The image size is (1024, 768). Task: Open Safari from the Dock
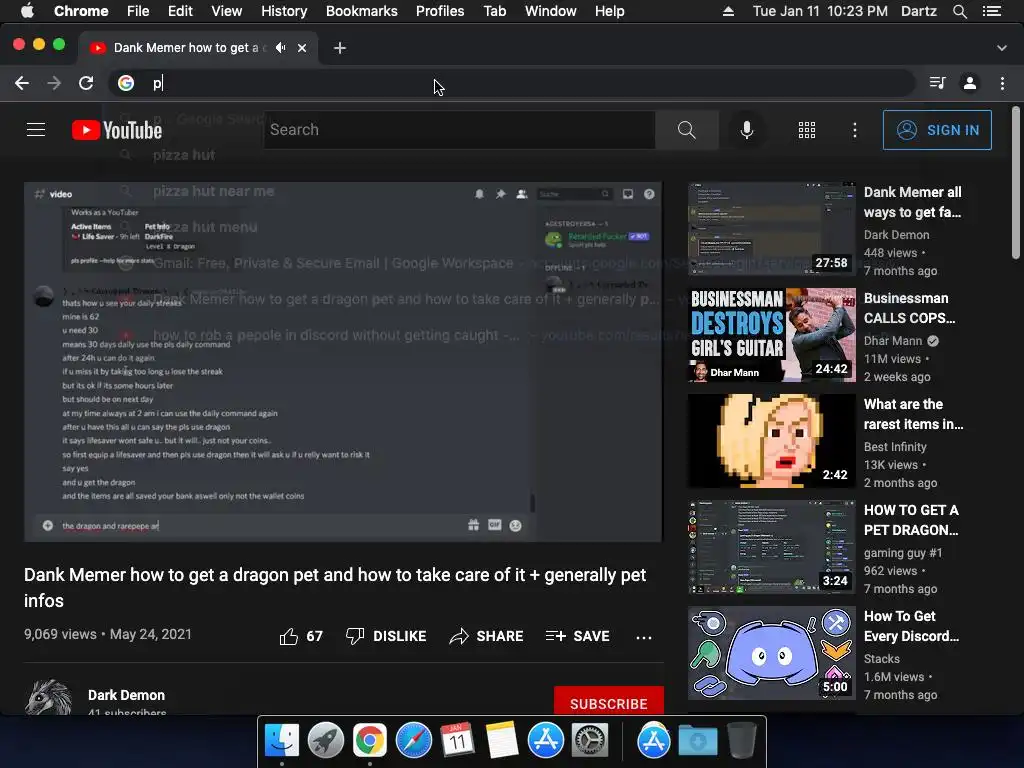click(x=414, y=741)
